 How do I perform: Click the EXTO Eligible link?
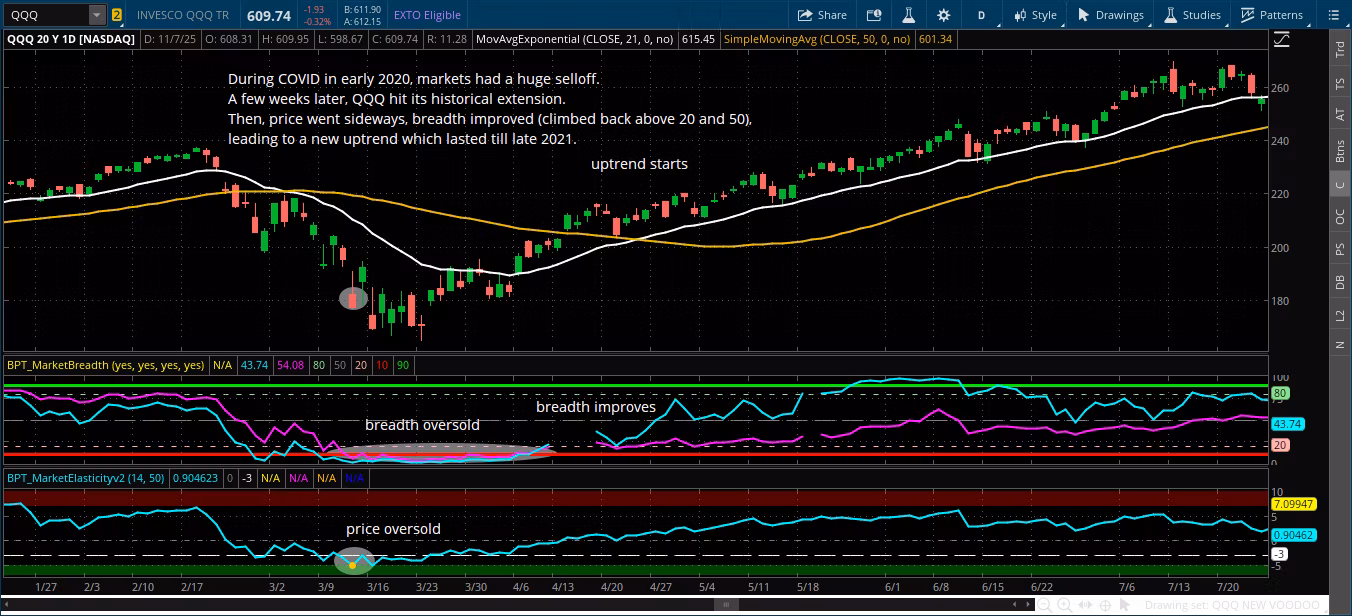click(427, 15)
